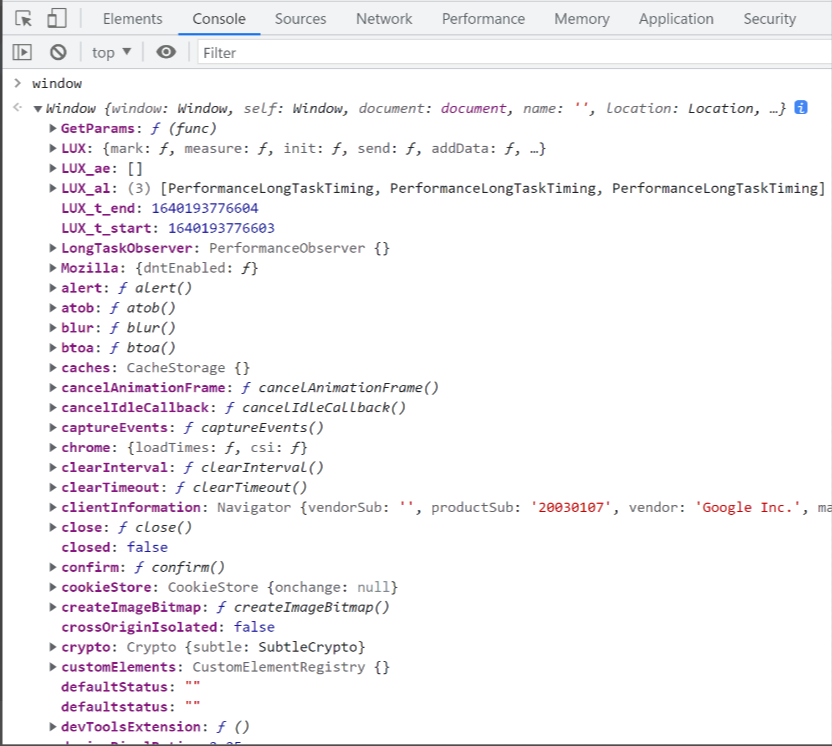Viewport: 832px width, 746px height.
Task: Go to the Sources tab
Action: (x=300, y=19)
